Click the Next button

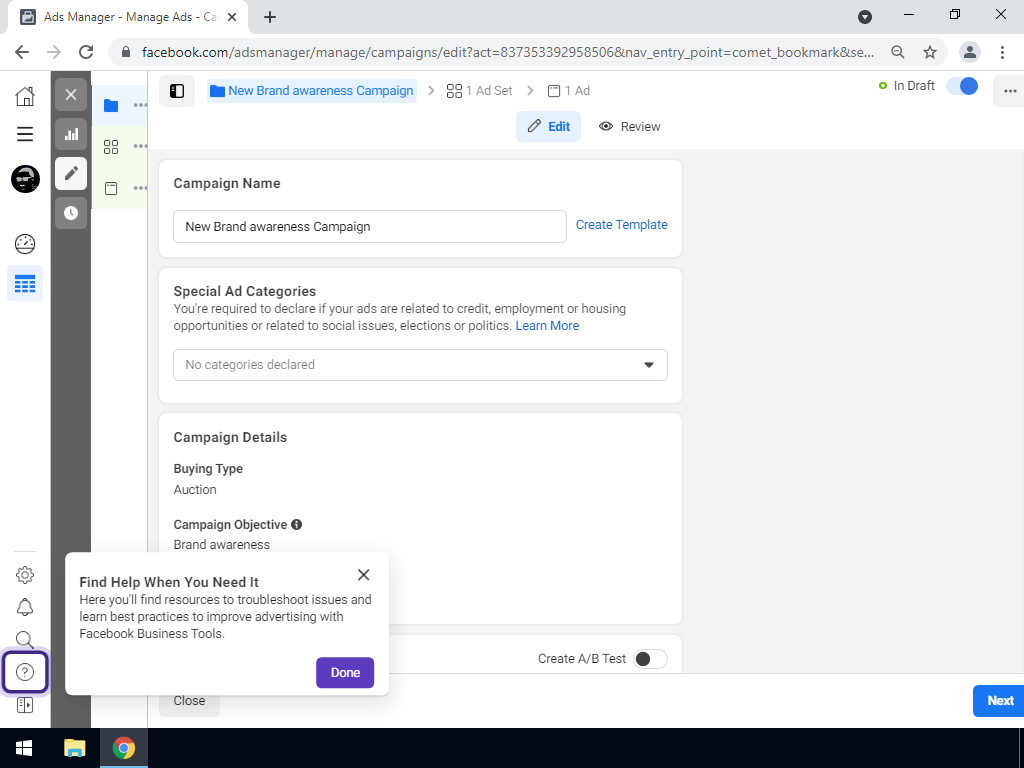pyautogui.click(x=1000, y=701)
